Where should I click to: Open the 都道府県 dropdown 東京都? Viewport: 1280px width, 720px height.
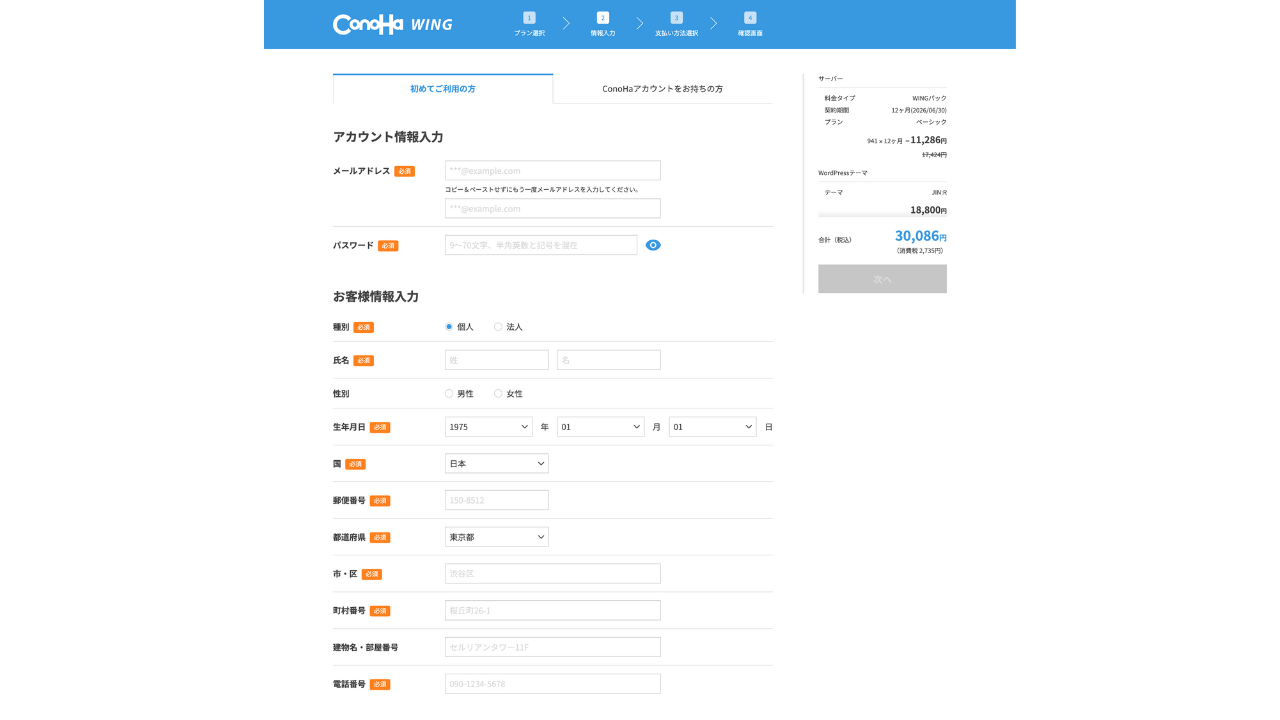click(497, 537)
